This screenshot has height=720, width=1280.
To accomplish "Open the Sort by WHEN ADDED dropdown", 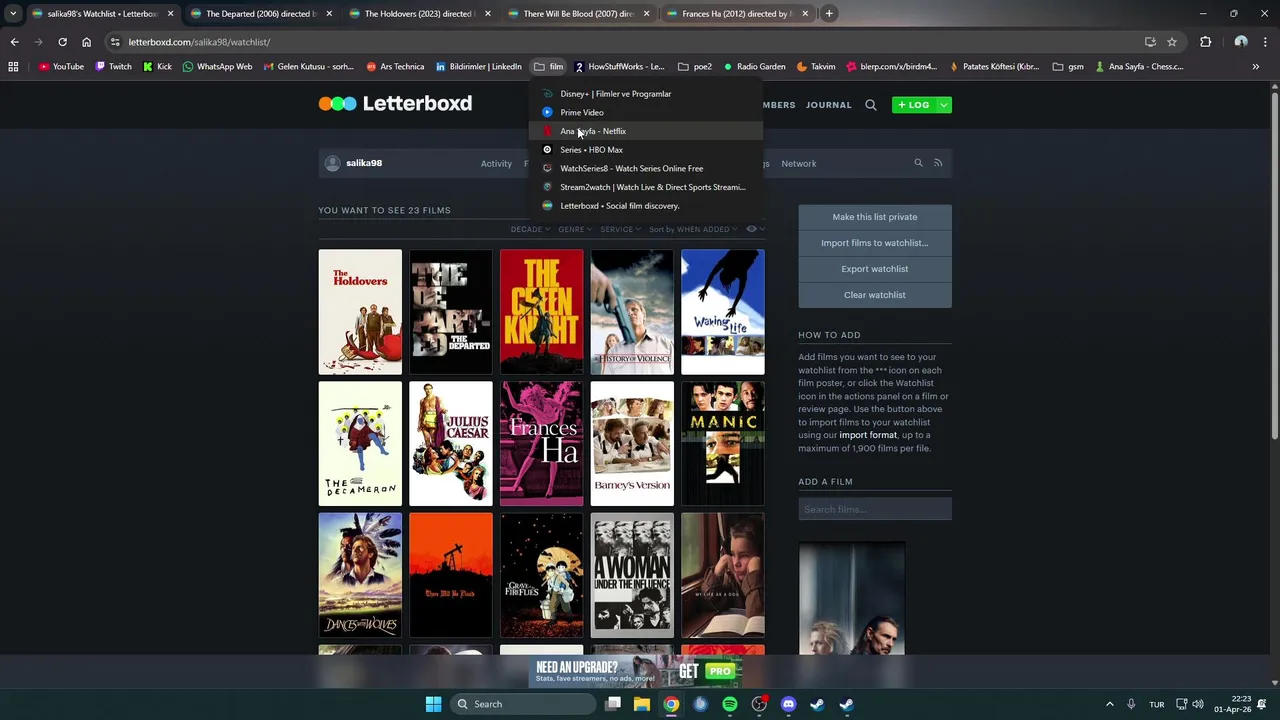I will tap(693, 229).
